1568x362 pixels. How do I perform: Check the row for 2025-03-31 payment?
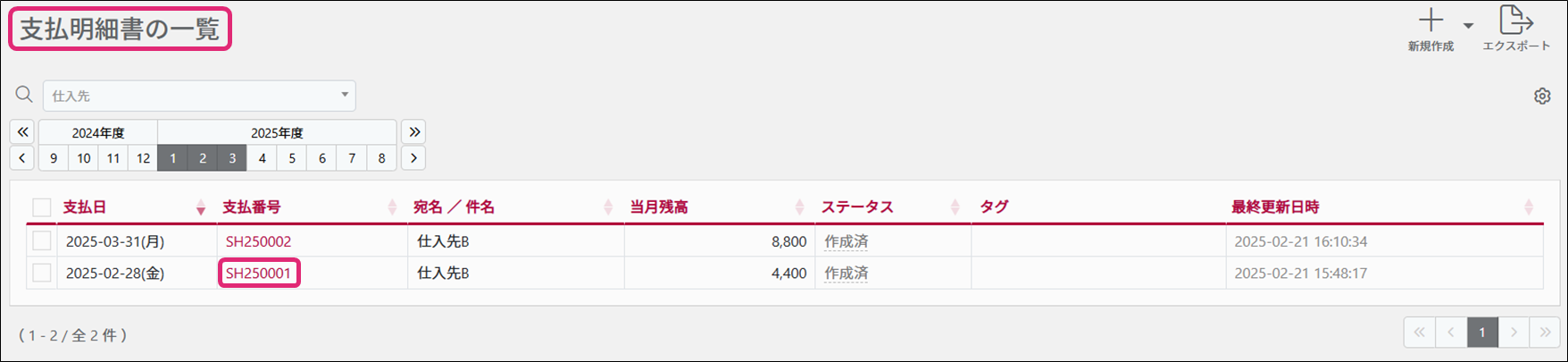[42, 241]
